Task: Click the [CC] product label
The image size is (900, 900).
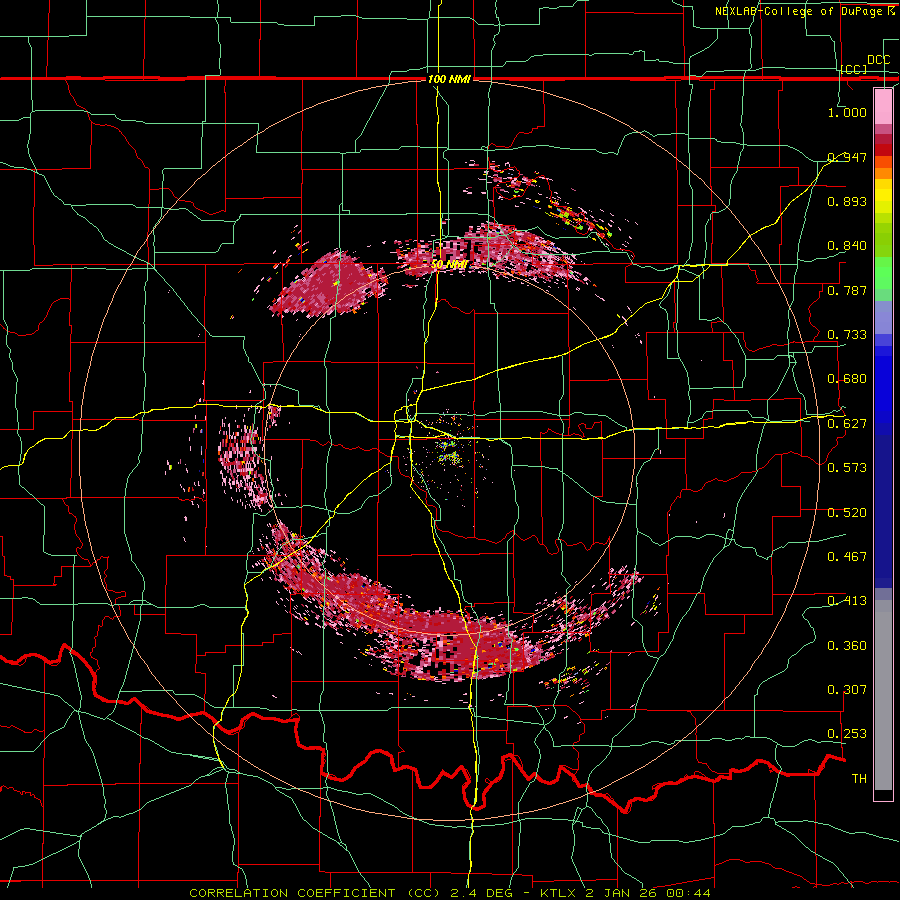Action: [854, 69]
